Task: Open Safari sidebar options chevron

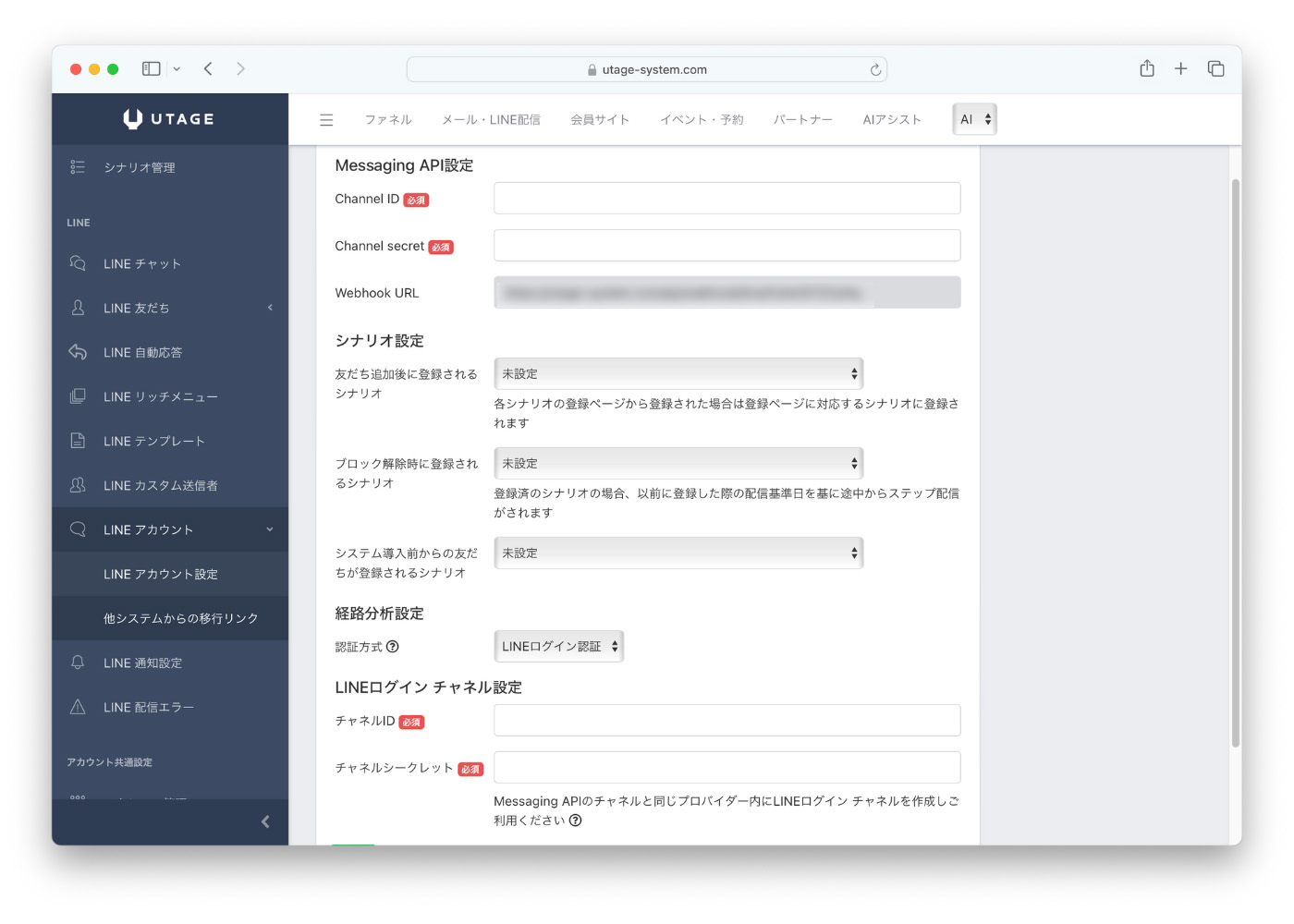Action: click(x=177, y=68)
